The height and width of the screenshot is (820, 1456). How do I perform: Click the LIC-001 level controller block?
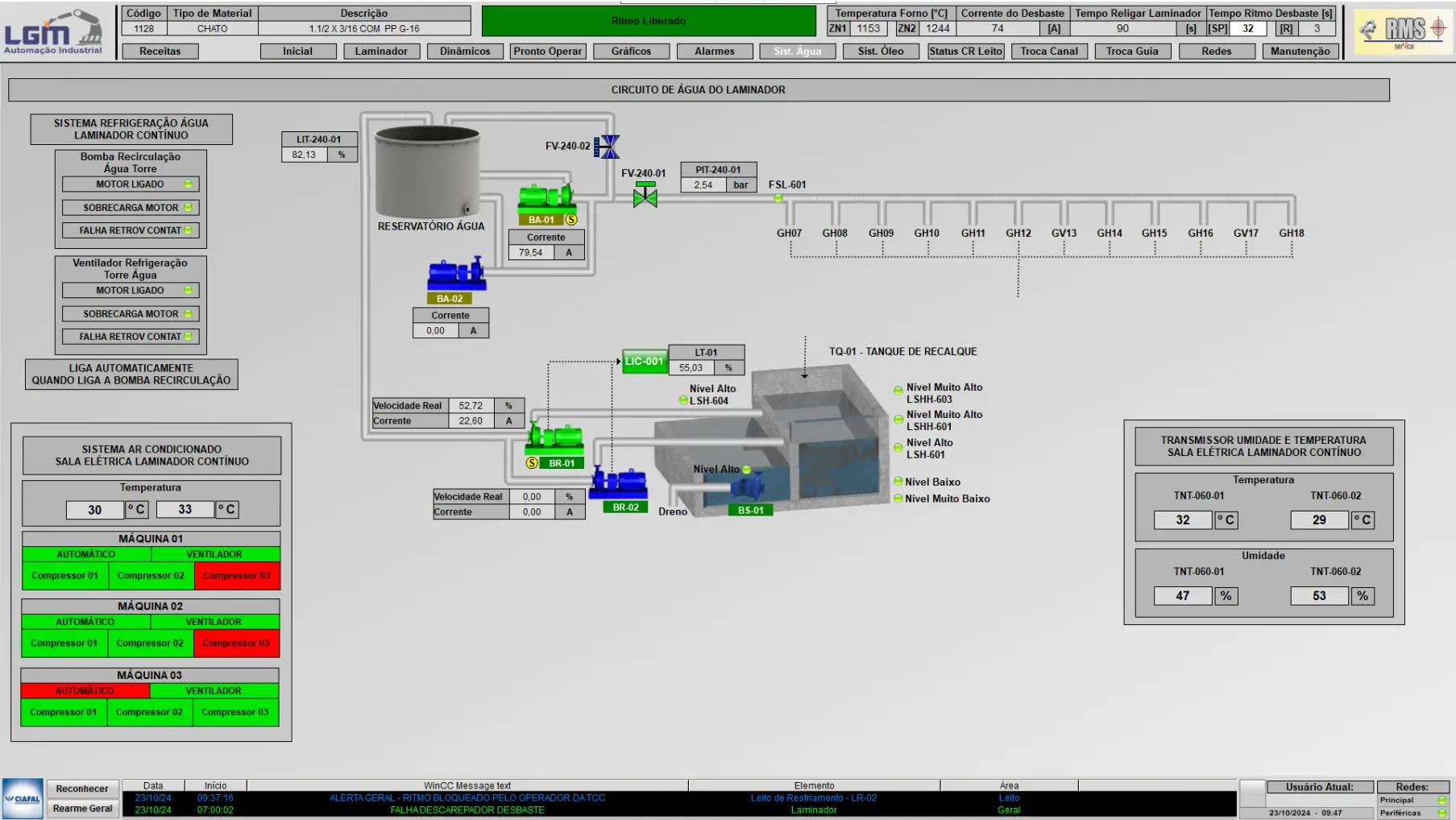644,362
